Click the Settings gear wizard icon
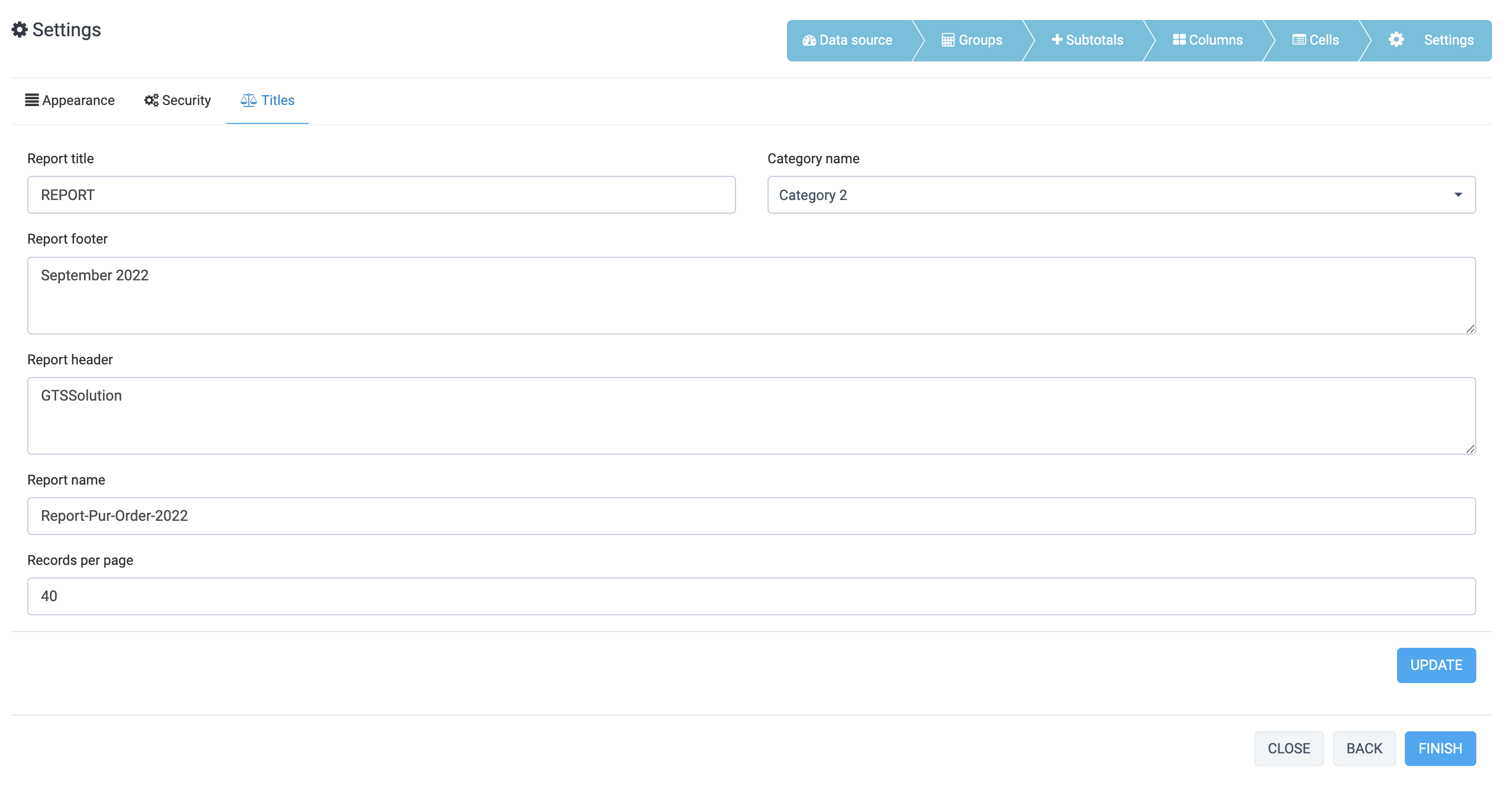 [1396, 39]
